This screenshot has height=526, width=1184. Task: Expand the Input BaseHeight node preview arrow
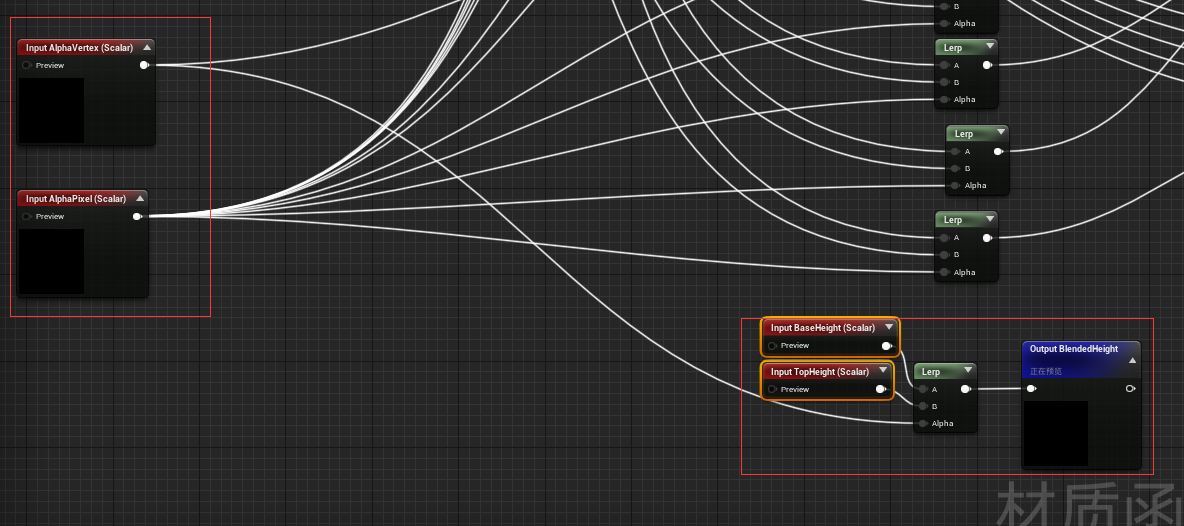click(889, 328)
